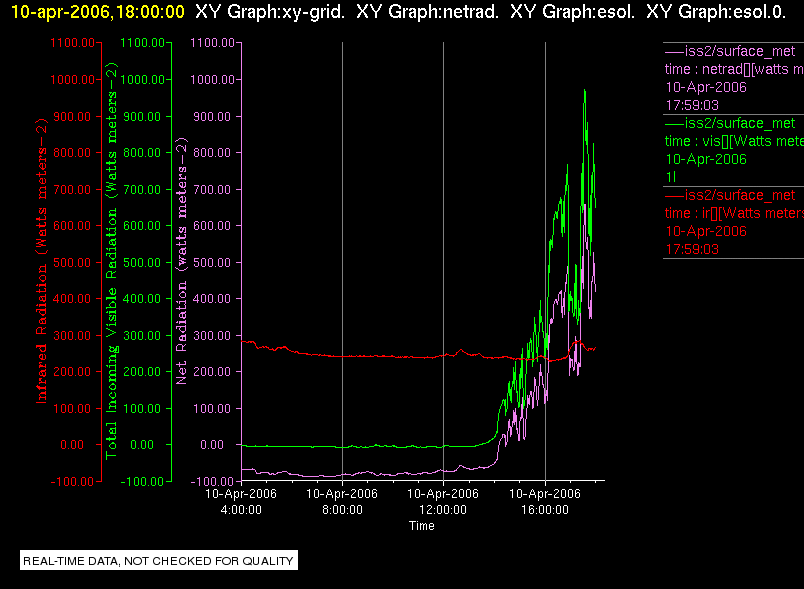Click the green 200.00 visible axis tick
This screenshot has width=804, height=589.
143,372
